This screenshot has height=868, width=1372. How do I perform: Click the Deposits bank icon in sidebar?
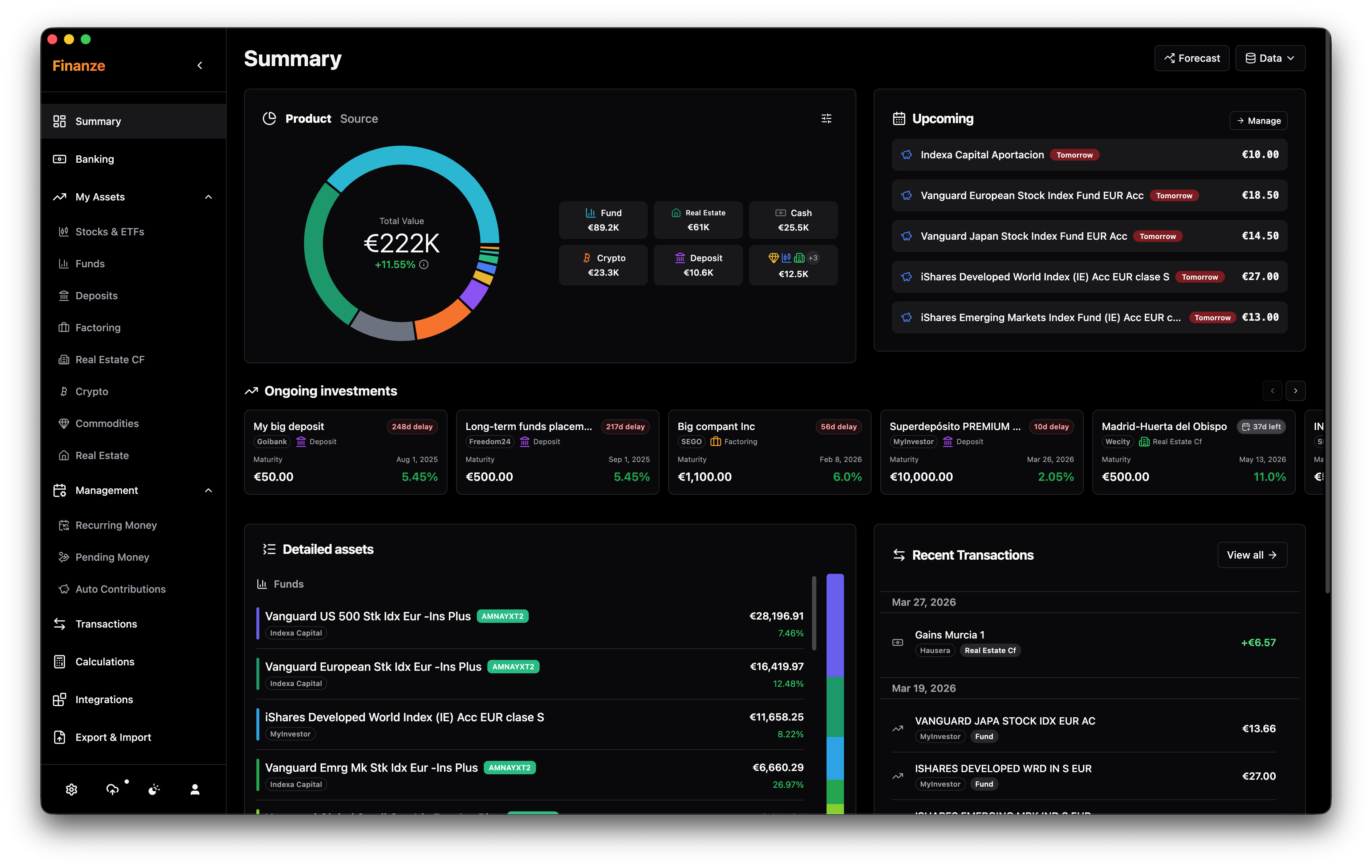pyautogui.click(x=64, y=295)
